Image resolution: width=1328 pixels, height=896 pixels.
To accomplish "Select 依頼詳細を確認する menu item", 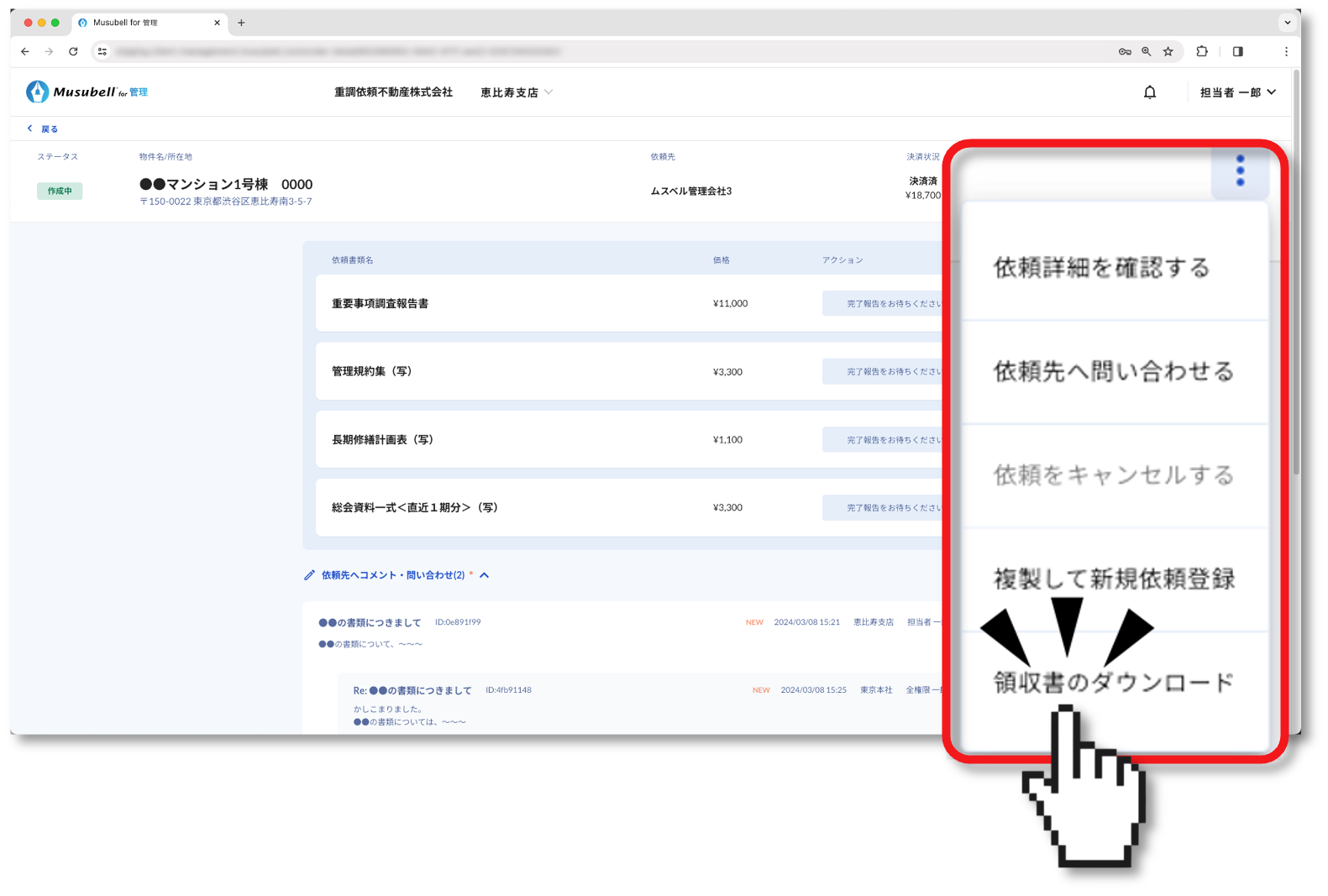I will tap(1101, 268).
